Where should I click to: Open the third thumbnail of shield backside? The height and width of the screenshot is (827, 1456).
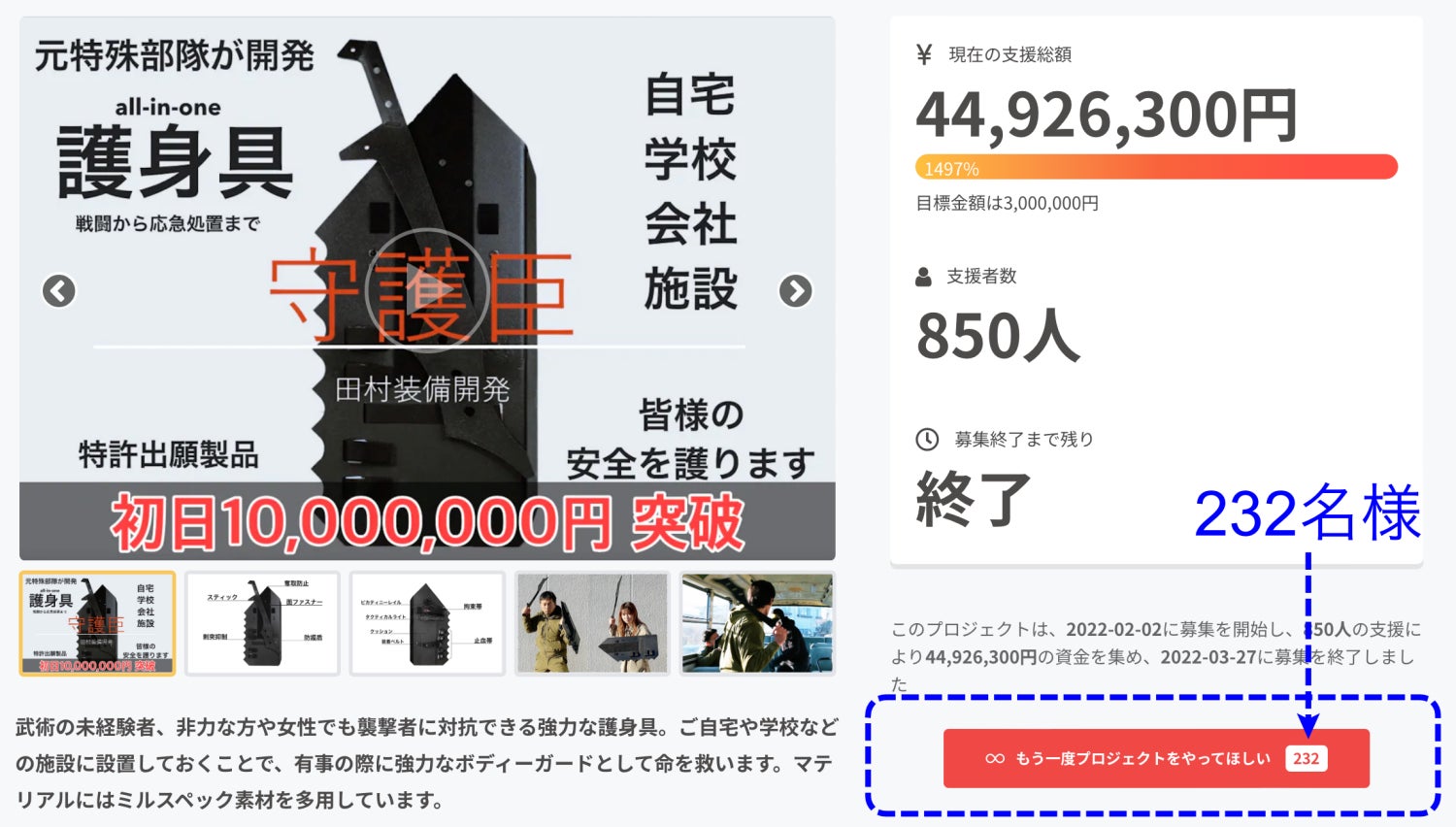[x=427, y=623]
